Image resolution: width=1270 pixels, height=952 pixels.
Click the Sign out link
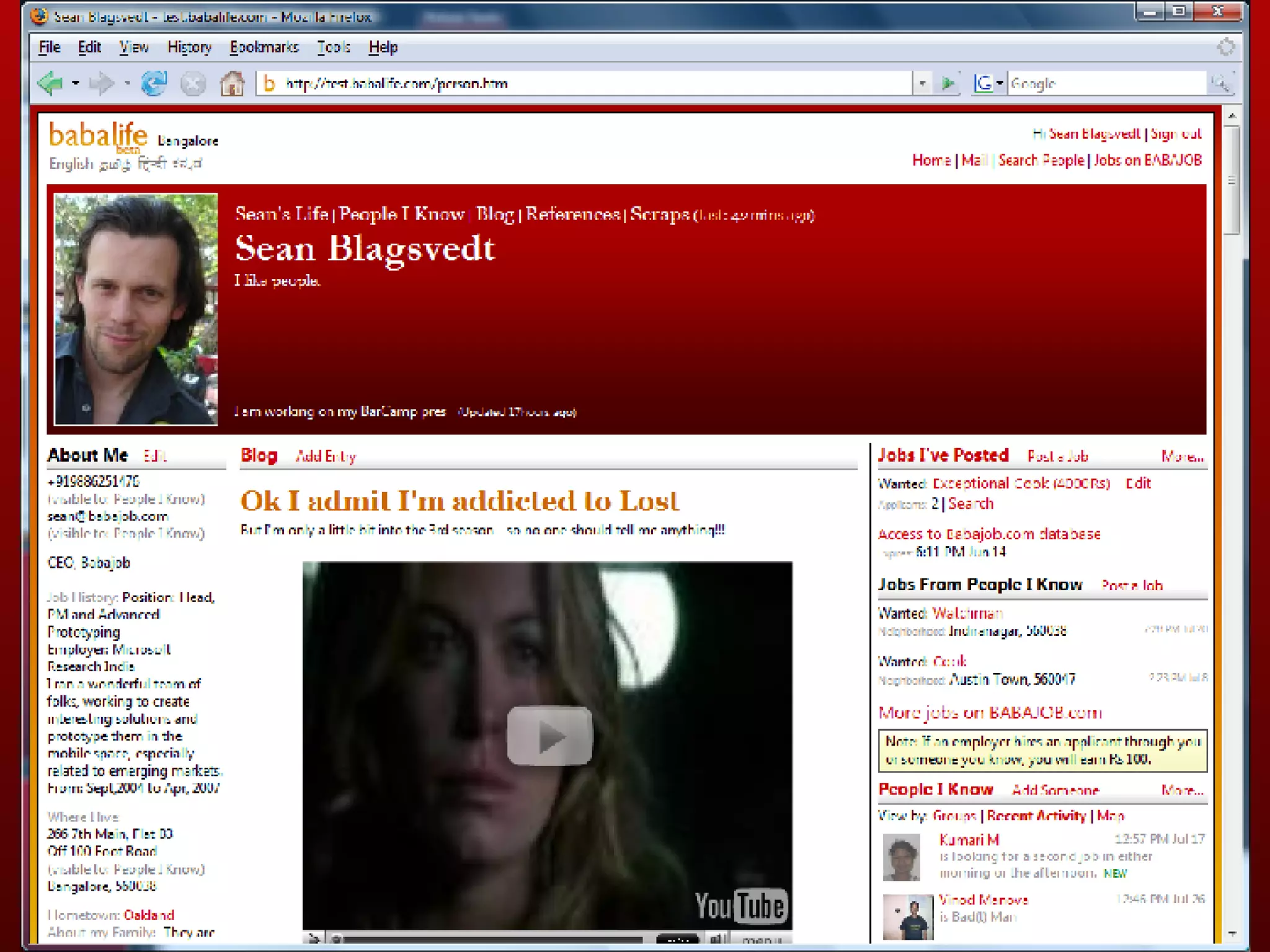[x=1176, y=134]
